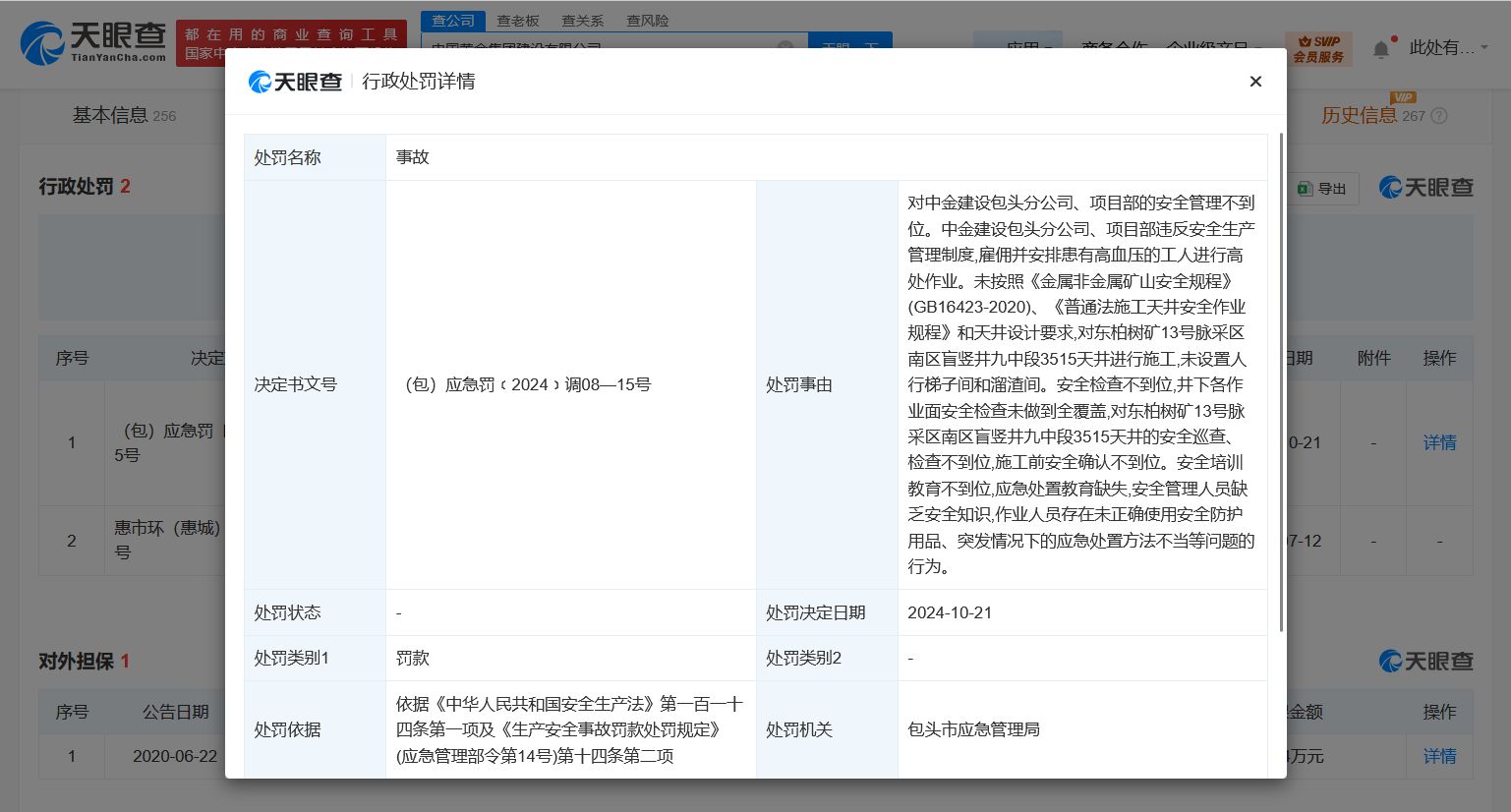
Task: Select the 查关系 tab
Action: click(583, 20)
